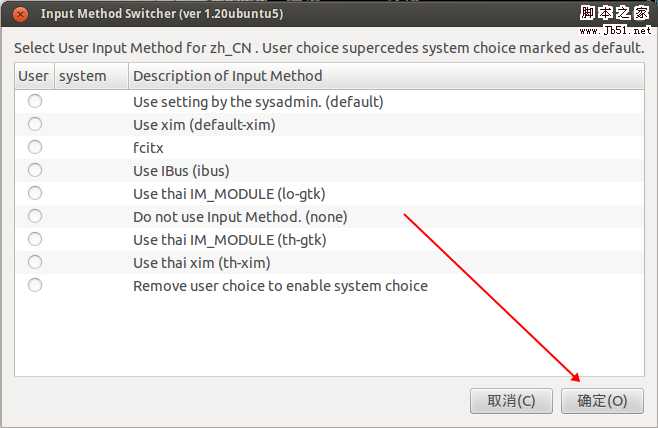Choose the thai IM_MODULE (th-gtk) radio button
Image resolution: width=658 pixels, height=428 pixels.
[35, 239]
